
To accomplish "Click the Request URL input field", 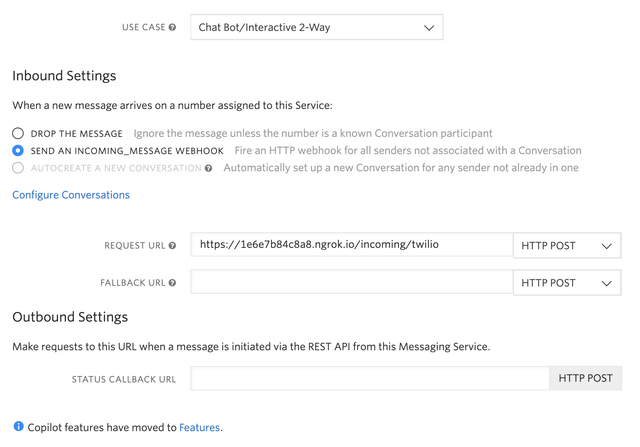I will [x=352, y=245].
